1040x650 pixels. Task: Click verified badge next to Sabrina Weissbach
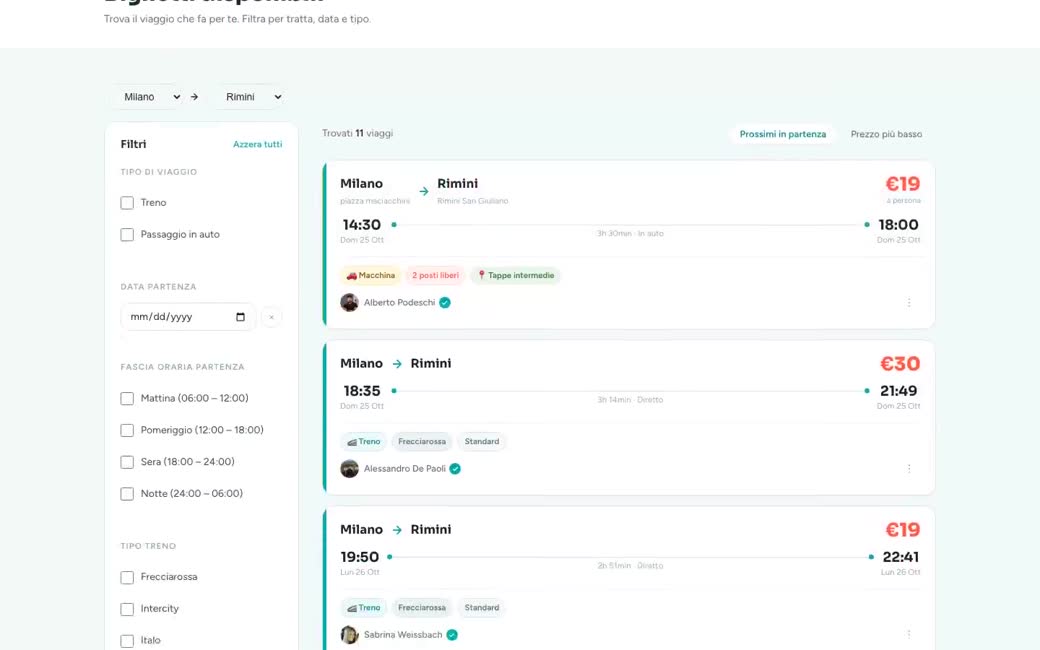452,635
